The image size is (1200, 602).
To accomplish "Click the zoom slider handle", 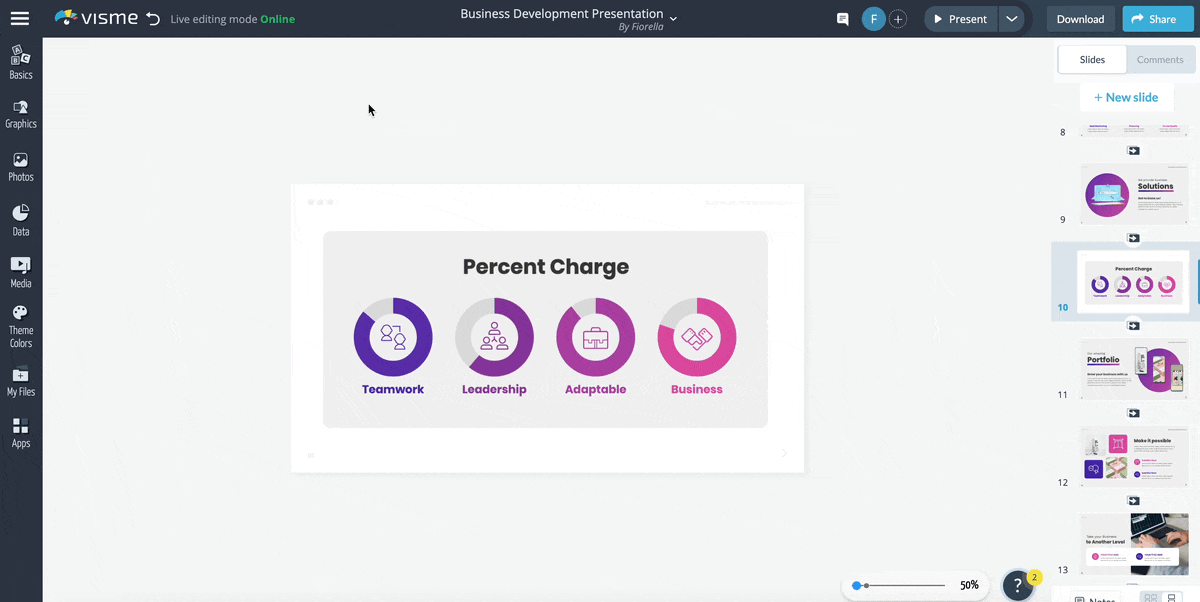I will (857, 585).
